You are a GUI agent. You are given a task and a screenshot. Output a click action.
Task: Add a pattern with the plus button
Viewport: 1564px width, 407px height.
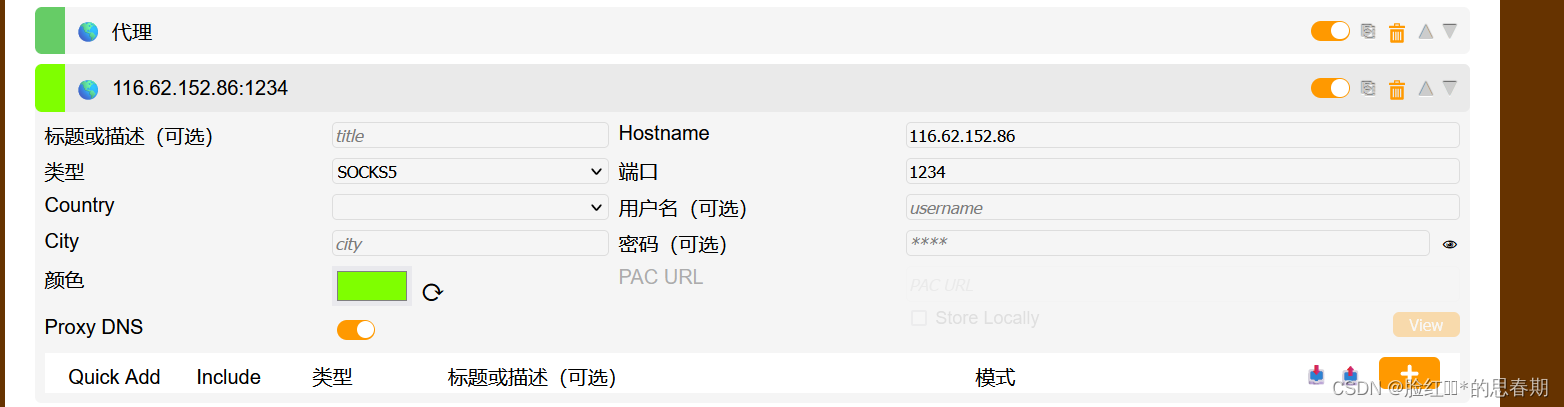[x=1409, y=376]
